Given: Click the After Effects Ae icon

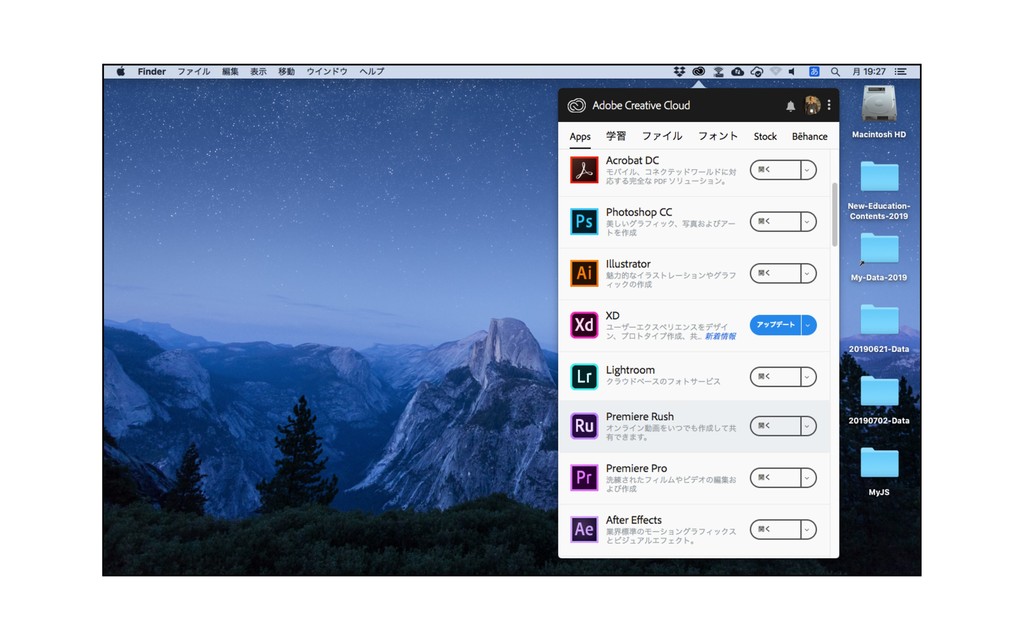Looking at the screenshot, I should (x=584, y=529).
